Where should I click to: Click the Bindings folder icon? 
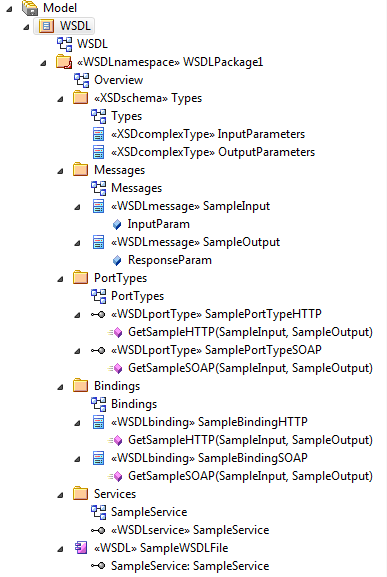[x=81, y=386]
